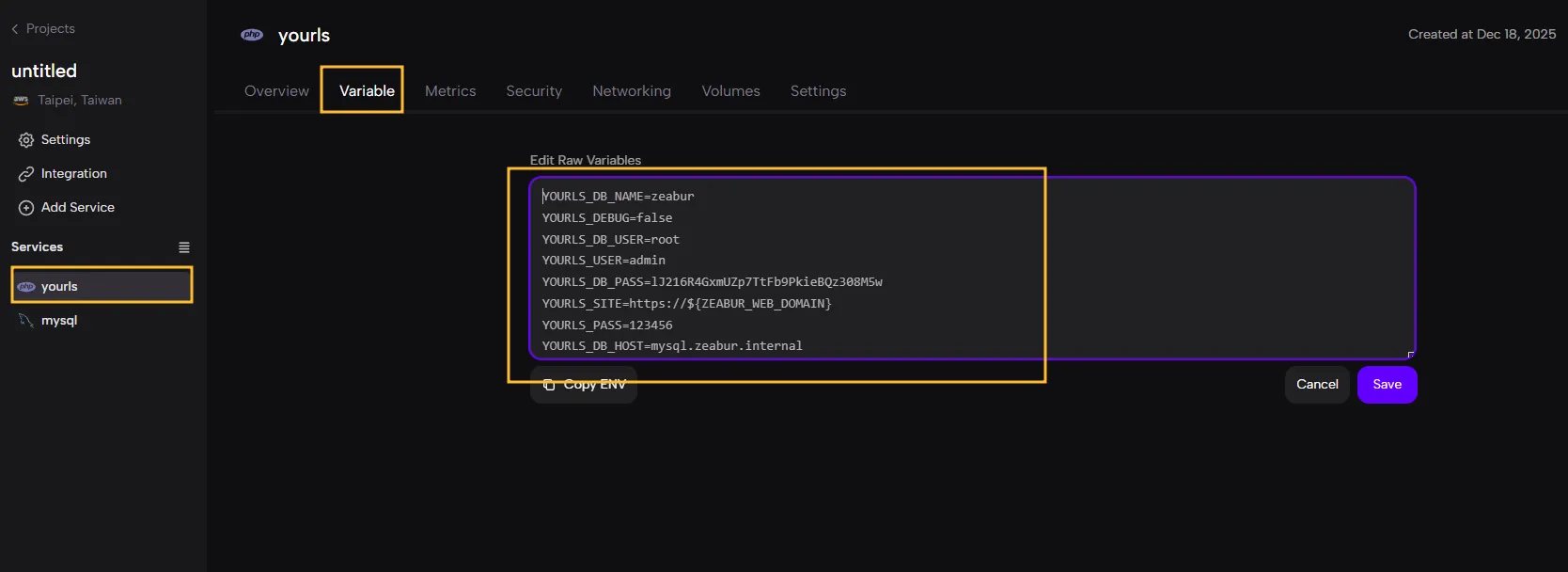Go back to Projects via chevron

tap(15, 29)
